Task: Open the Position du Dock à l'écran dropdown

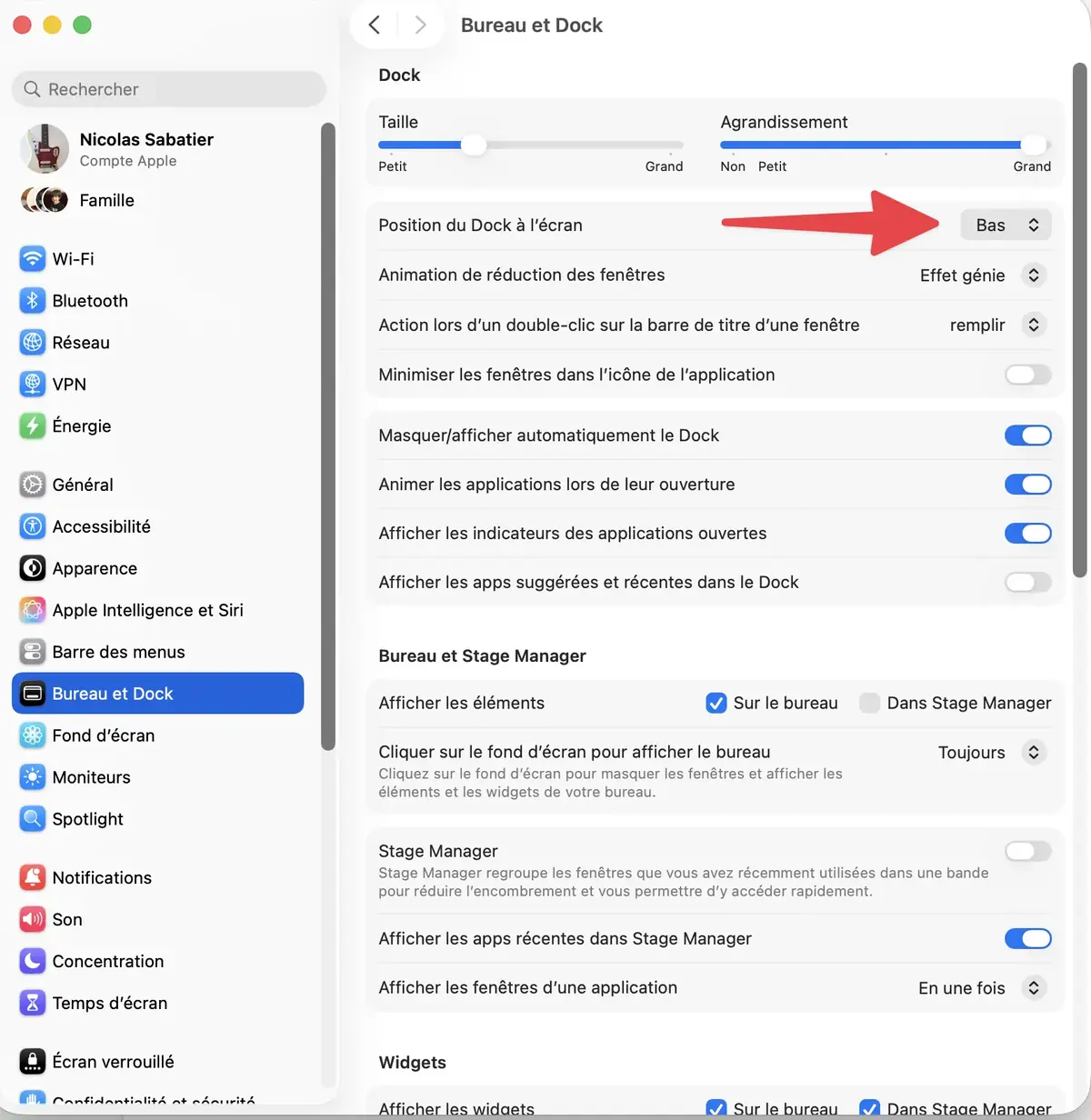Action: (x=1006, y=225)
